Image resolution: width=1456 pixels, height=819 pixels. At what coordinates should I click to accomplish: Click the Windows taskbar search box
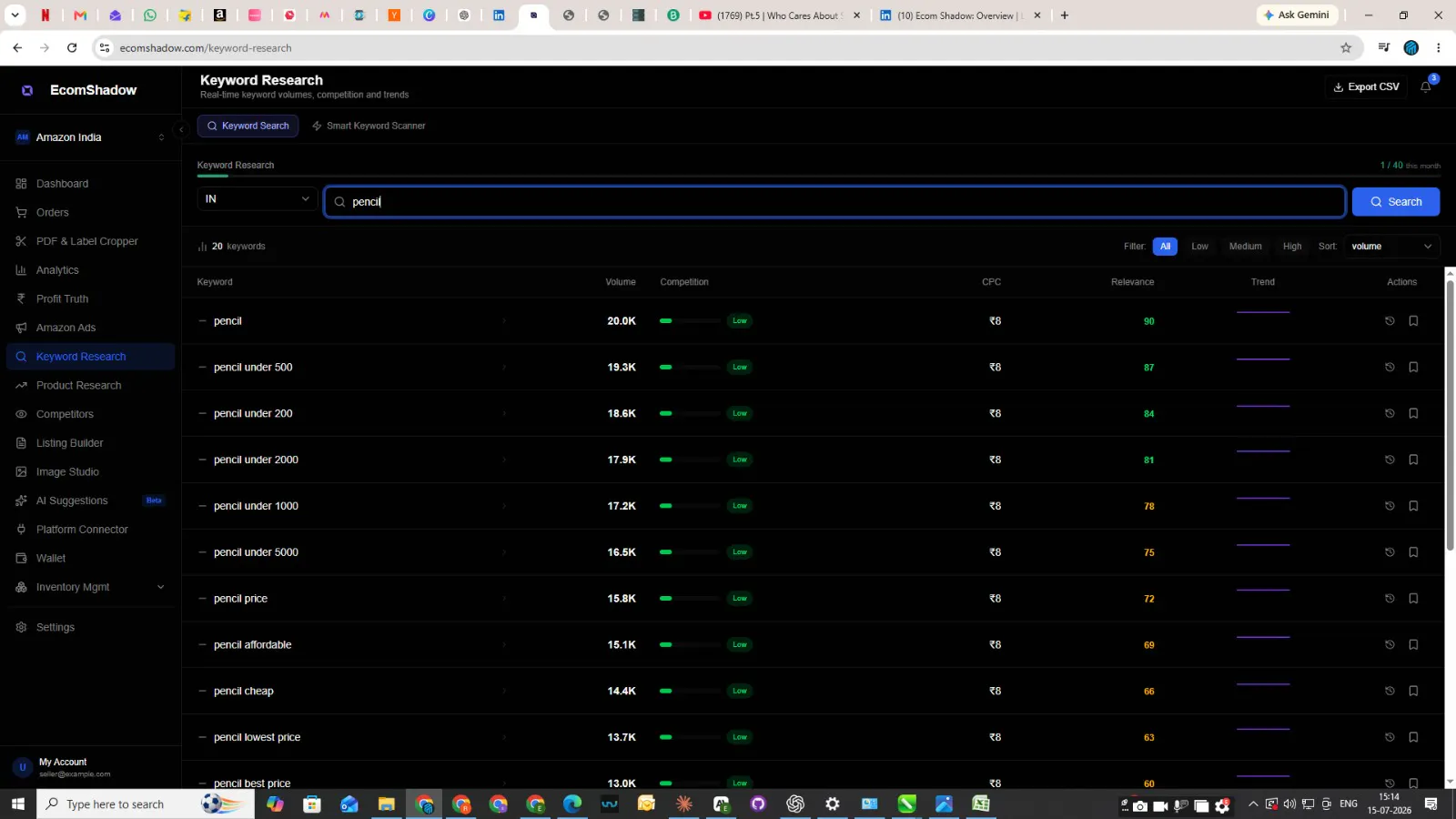pyautogui.click(x=146, y=804)
